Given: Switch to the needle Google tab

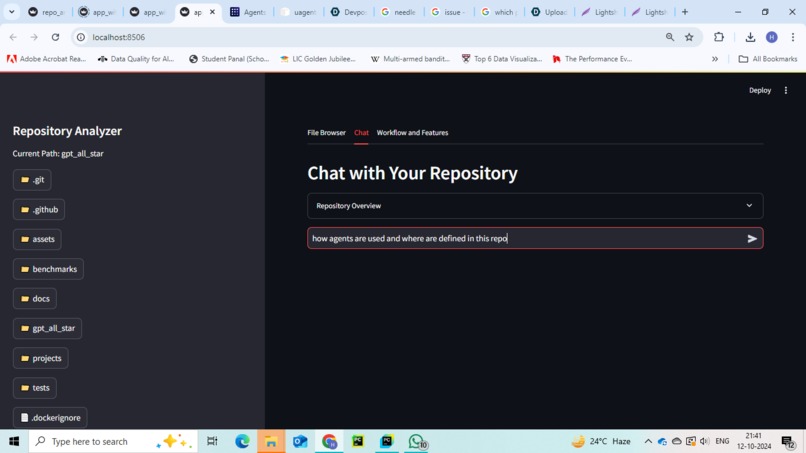Looking at the screenshot, I should click(x=399, y=12).
